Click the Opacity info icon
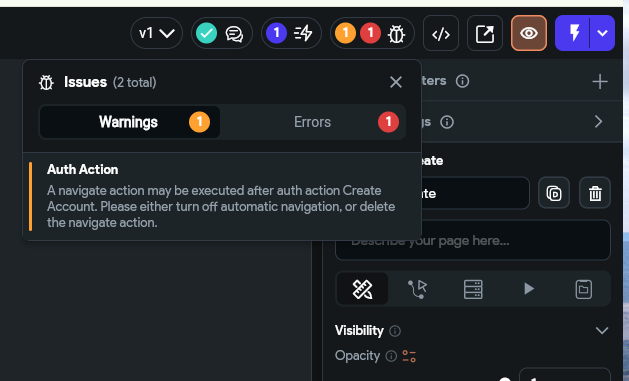The width and height of the screenshot is (629, 381). tap(391, 356)
